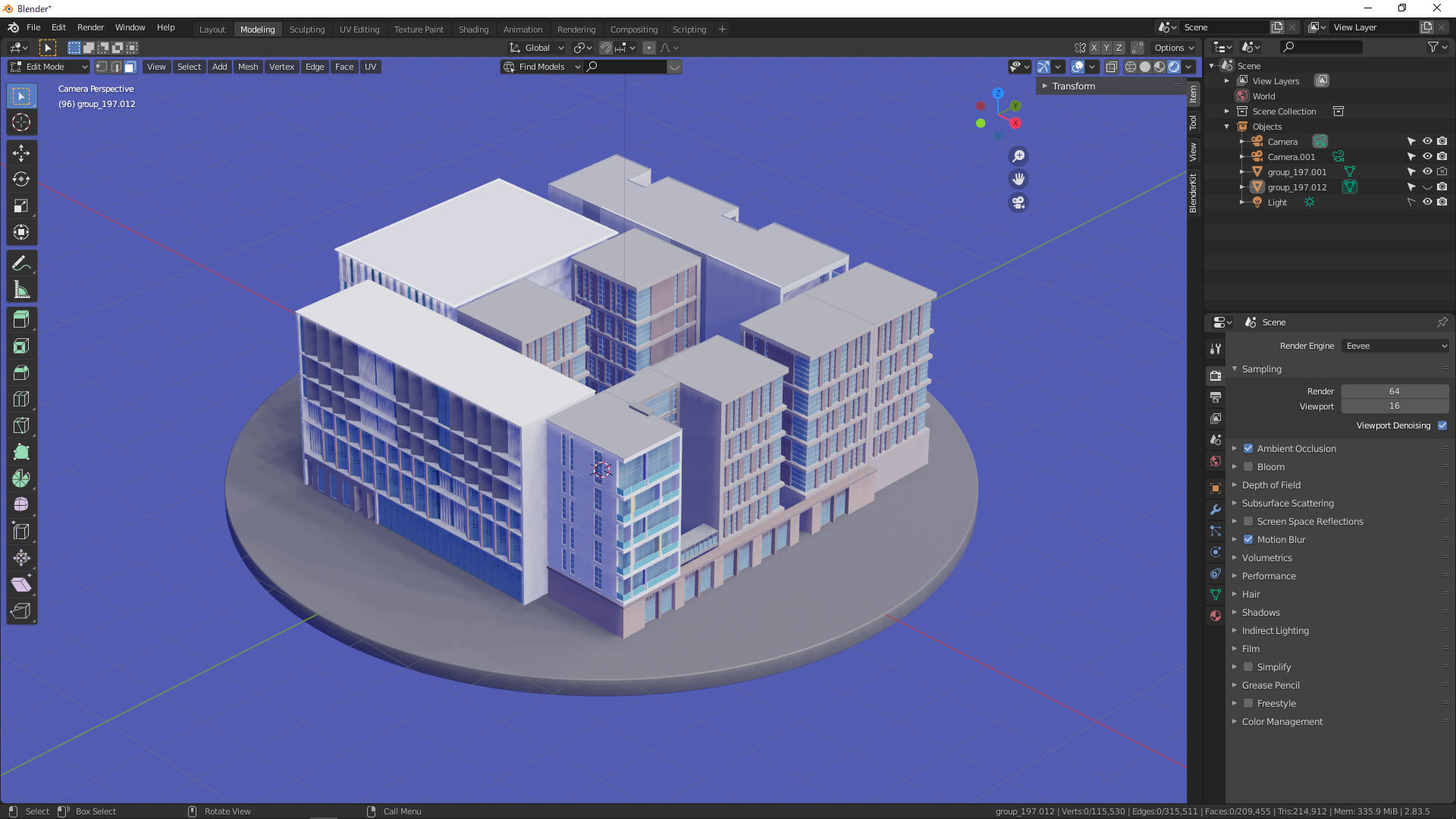Image resolution: width=1456 pixels, height=819 pixels.
Task: Toggle Ambient Occlusion checkbox
Action: 1248,448
